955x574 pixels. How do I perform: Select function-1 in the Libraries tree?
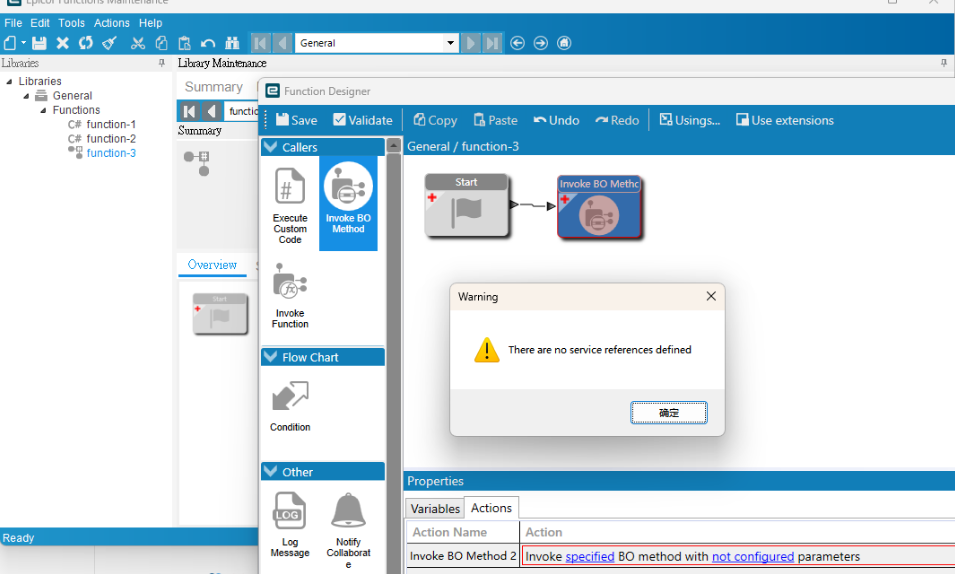(x=111, y=124)
